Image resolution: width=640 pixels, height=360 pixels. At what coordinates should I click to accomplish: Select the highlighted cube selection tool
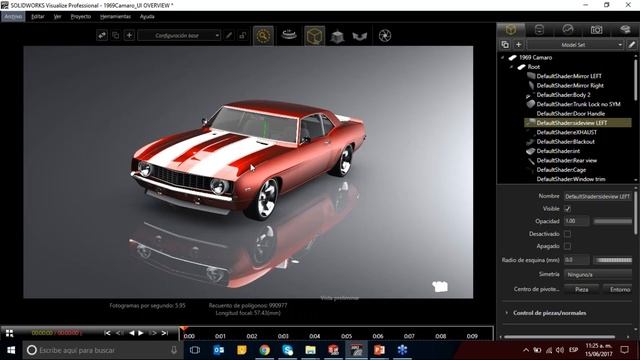click(x=315, y=36)
